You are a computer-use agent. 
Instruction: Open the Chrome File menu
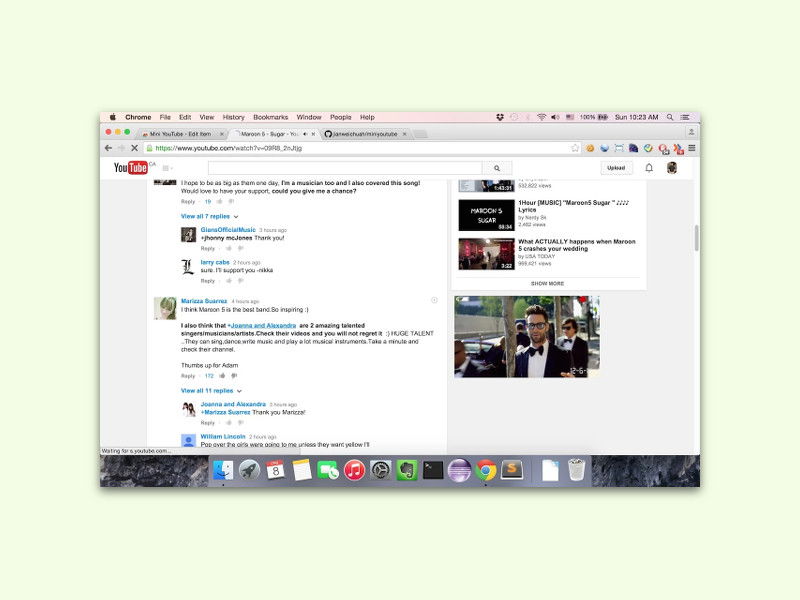pos(165,117)
